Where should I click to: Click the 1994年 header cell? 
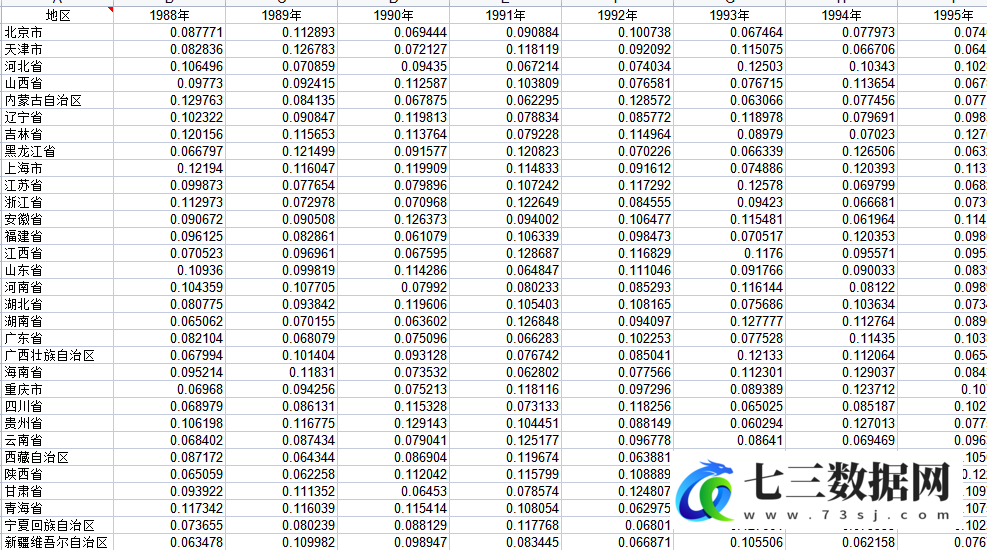[x=842, y=16]
